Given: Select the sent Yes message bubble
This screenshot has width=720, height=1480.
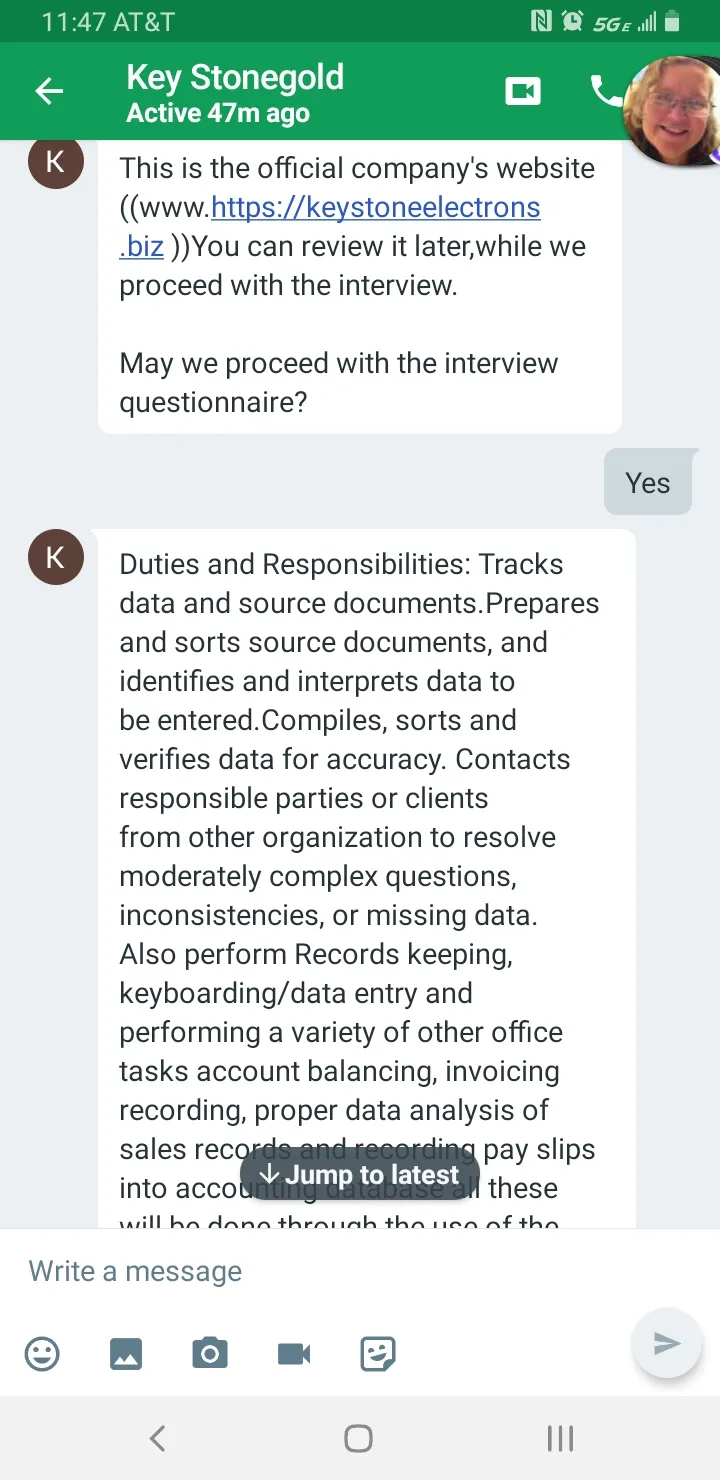Looking at the screenshot, I should (648, 483).
